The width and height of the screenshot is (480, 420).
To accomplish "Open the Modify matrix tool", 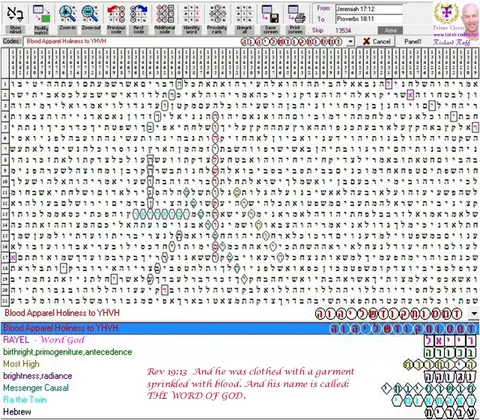I will [x=41, y=19].
